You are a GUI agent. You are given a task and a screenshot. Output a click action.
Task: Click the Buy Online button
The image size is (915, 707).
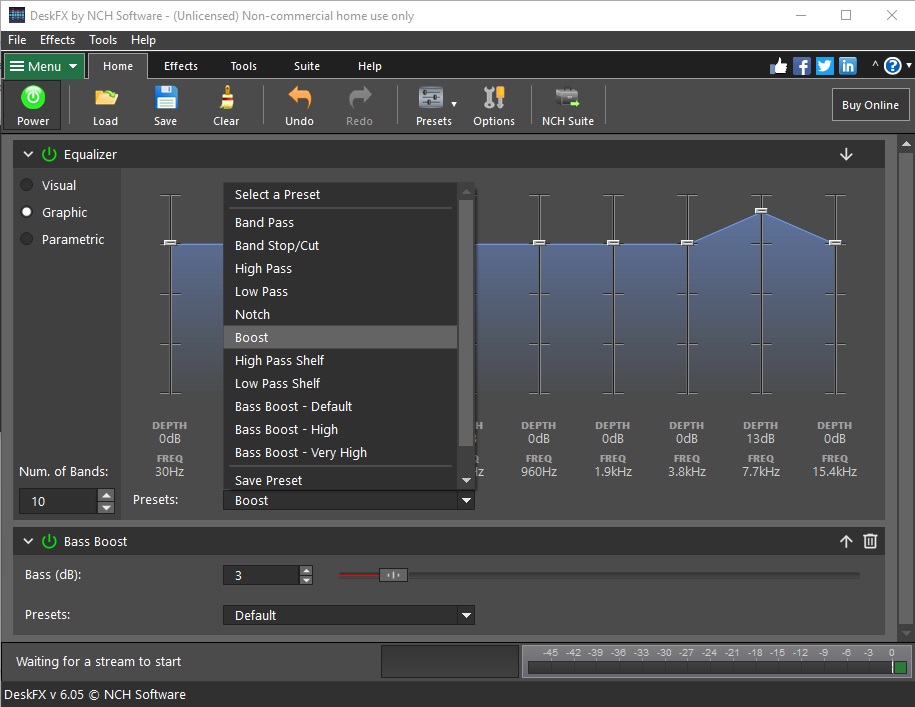point(870,104)
